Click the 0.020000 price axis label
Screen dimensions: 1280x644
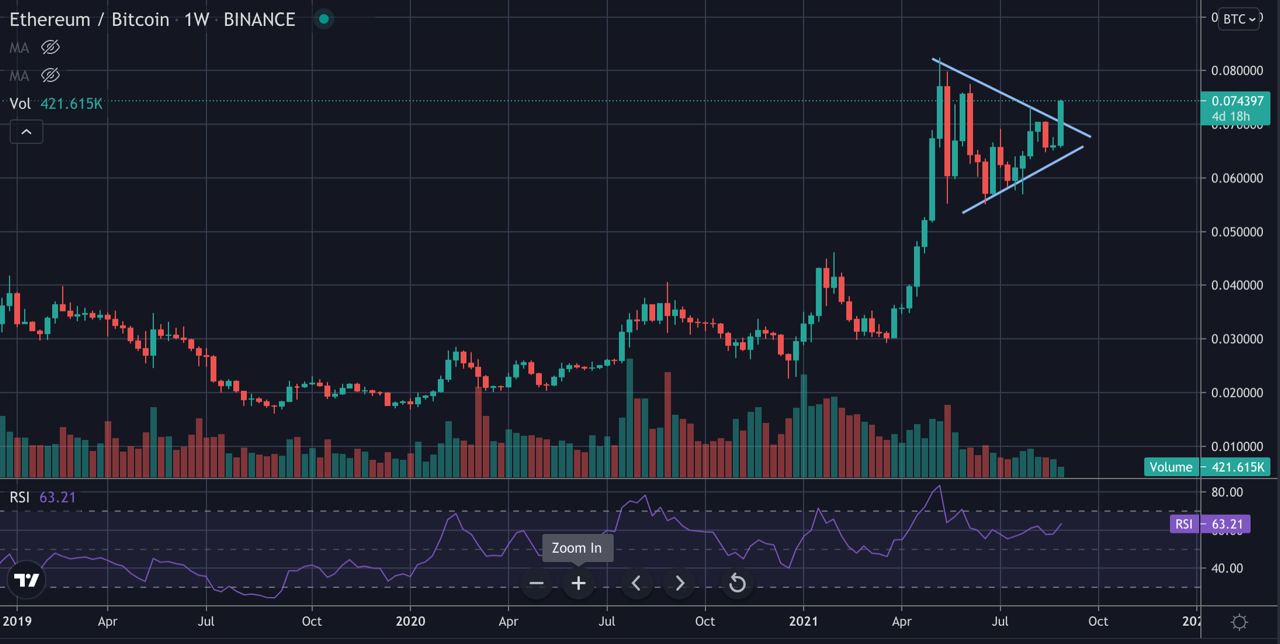click(x=1238, y=393)
